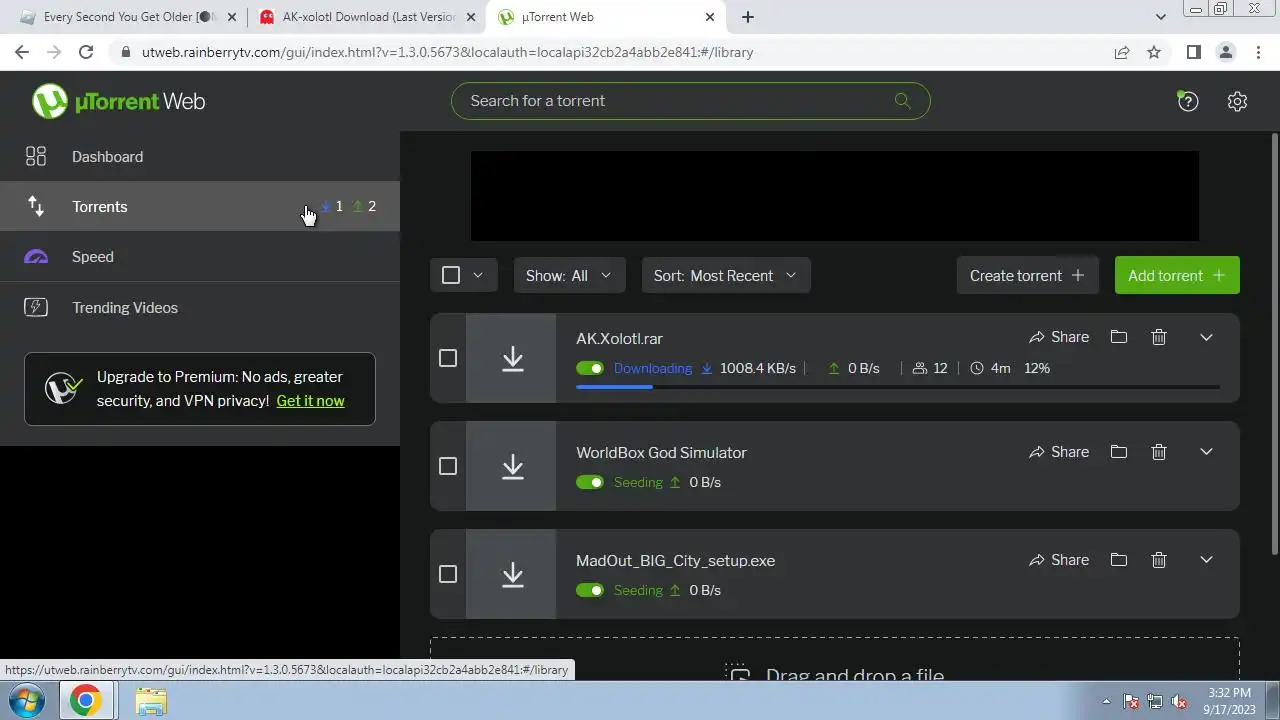This screenshot has height=720, width=1280.
Task: Expand WorldBox God Simulator details chevron
Action: [1206, 452]
